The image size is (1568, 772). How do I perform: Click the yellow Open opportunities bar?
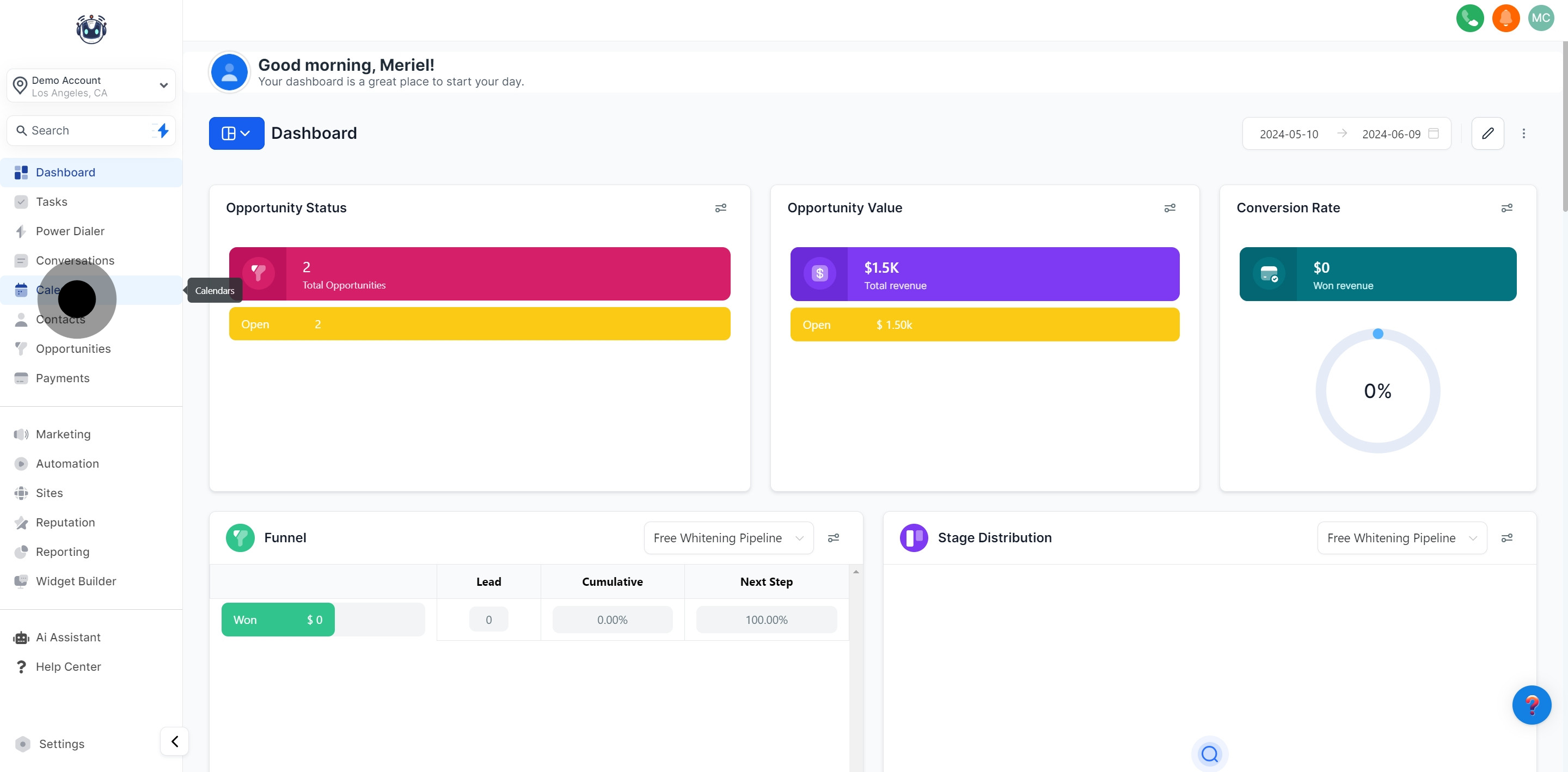(x=479, y=324)
